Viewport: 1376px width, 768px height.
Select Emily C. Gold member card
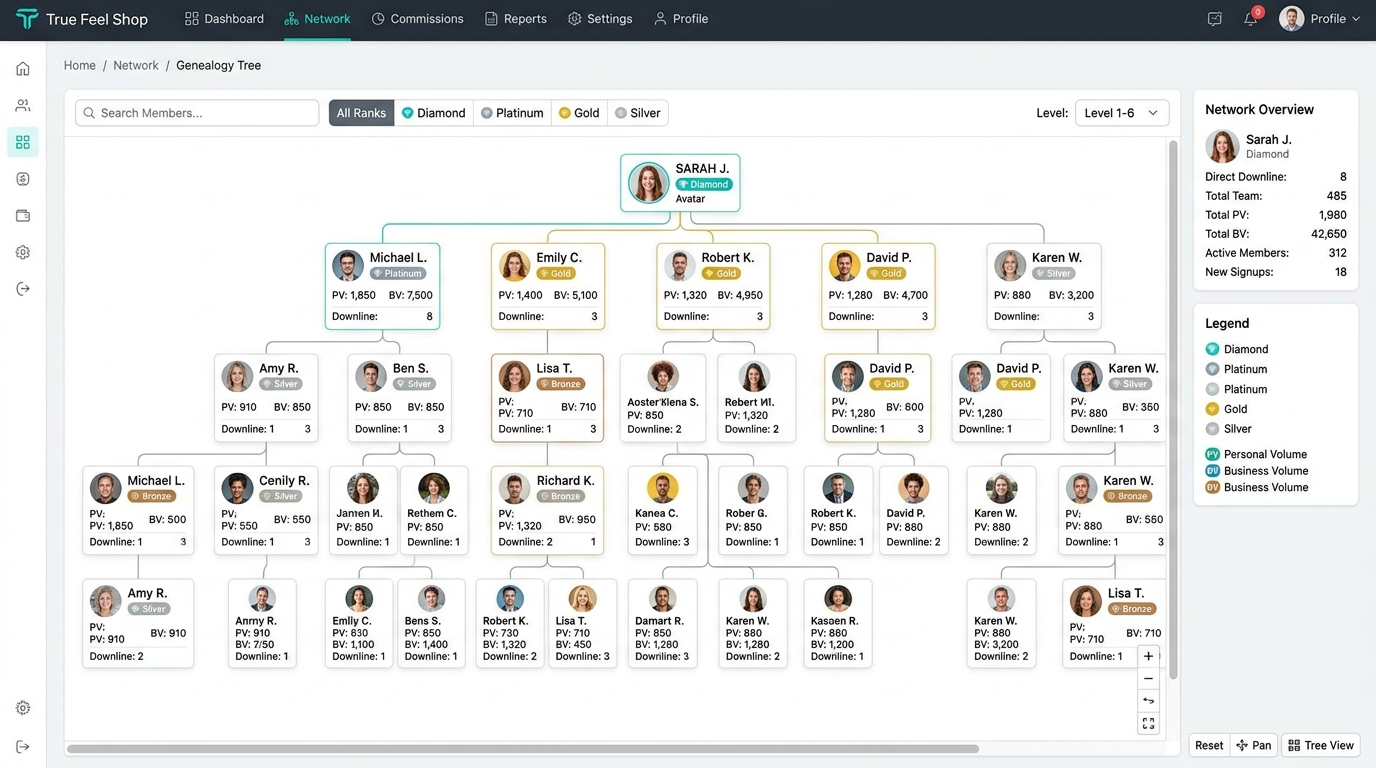tap(548, 286)
